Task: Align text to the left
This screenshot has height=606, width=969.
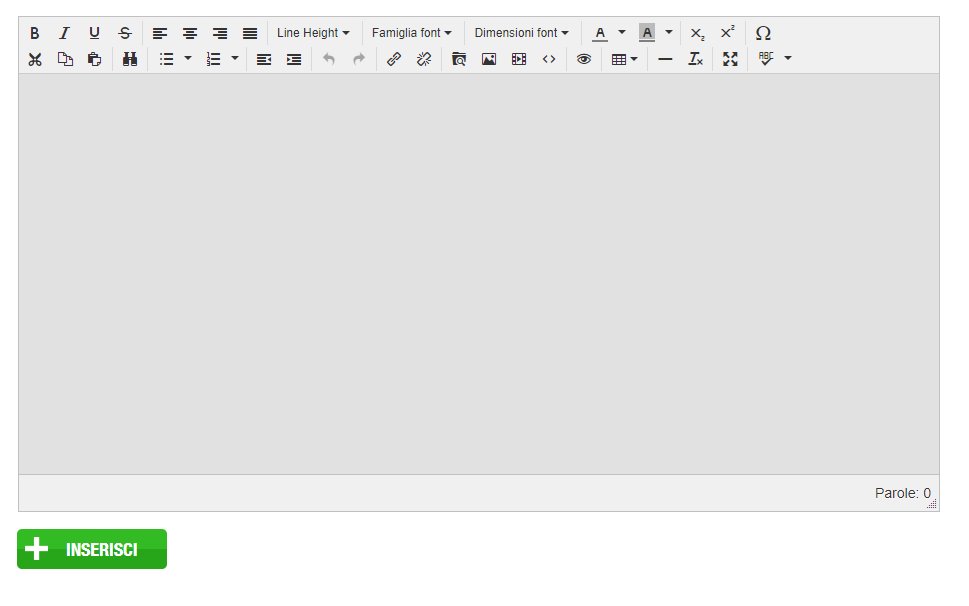Action: tap(160, 33)
